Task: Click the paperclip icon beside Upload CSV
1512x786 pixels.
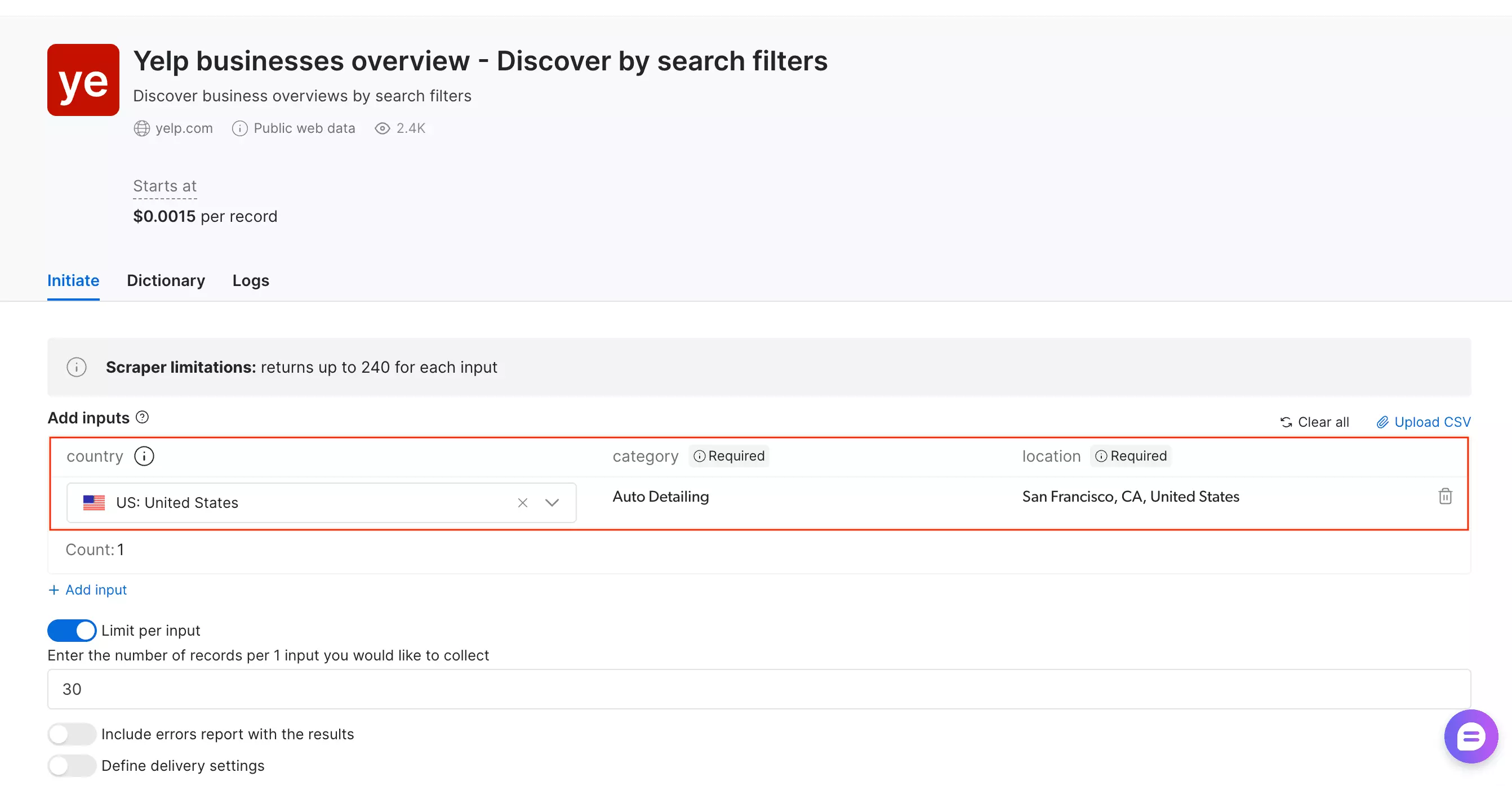Action: tap(1382, 422)
